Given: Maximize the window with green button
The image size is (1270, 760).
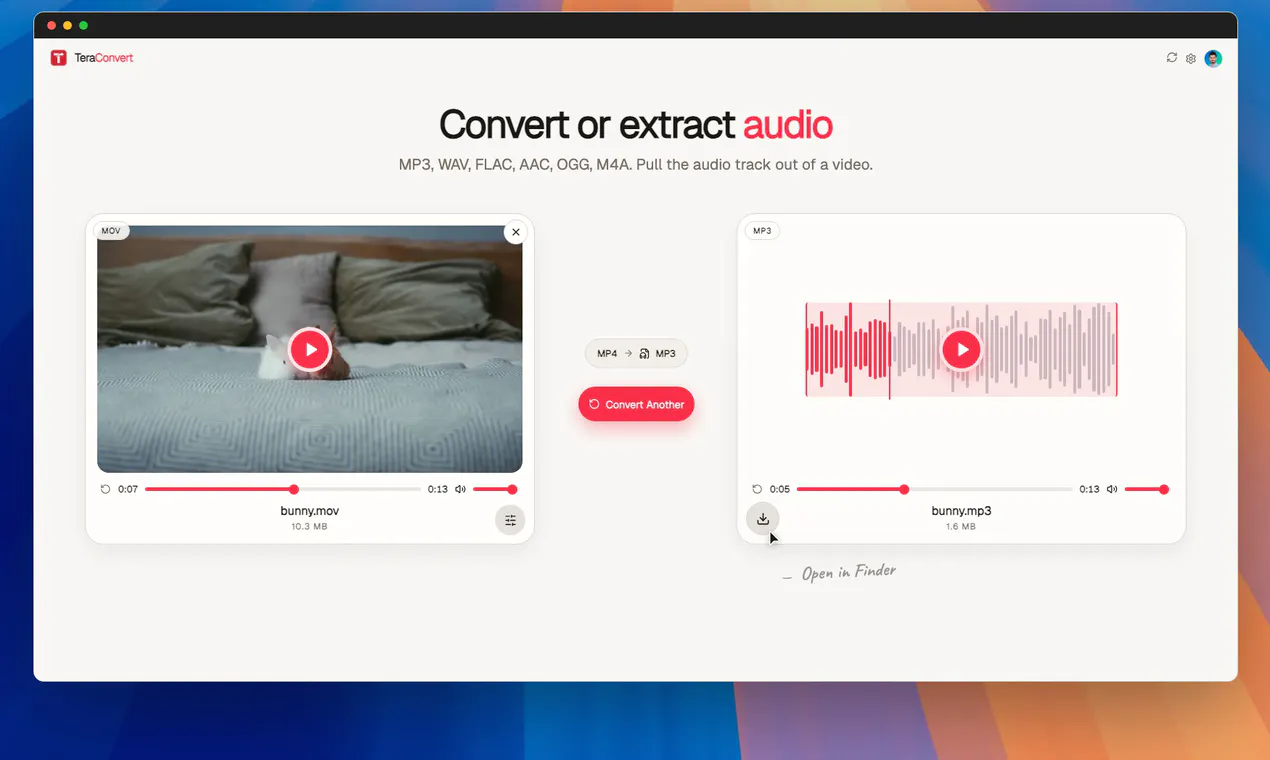Looking at the screenshot, I should (x=83, y=25).
